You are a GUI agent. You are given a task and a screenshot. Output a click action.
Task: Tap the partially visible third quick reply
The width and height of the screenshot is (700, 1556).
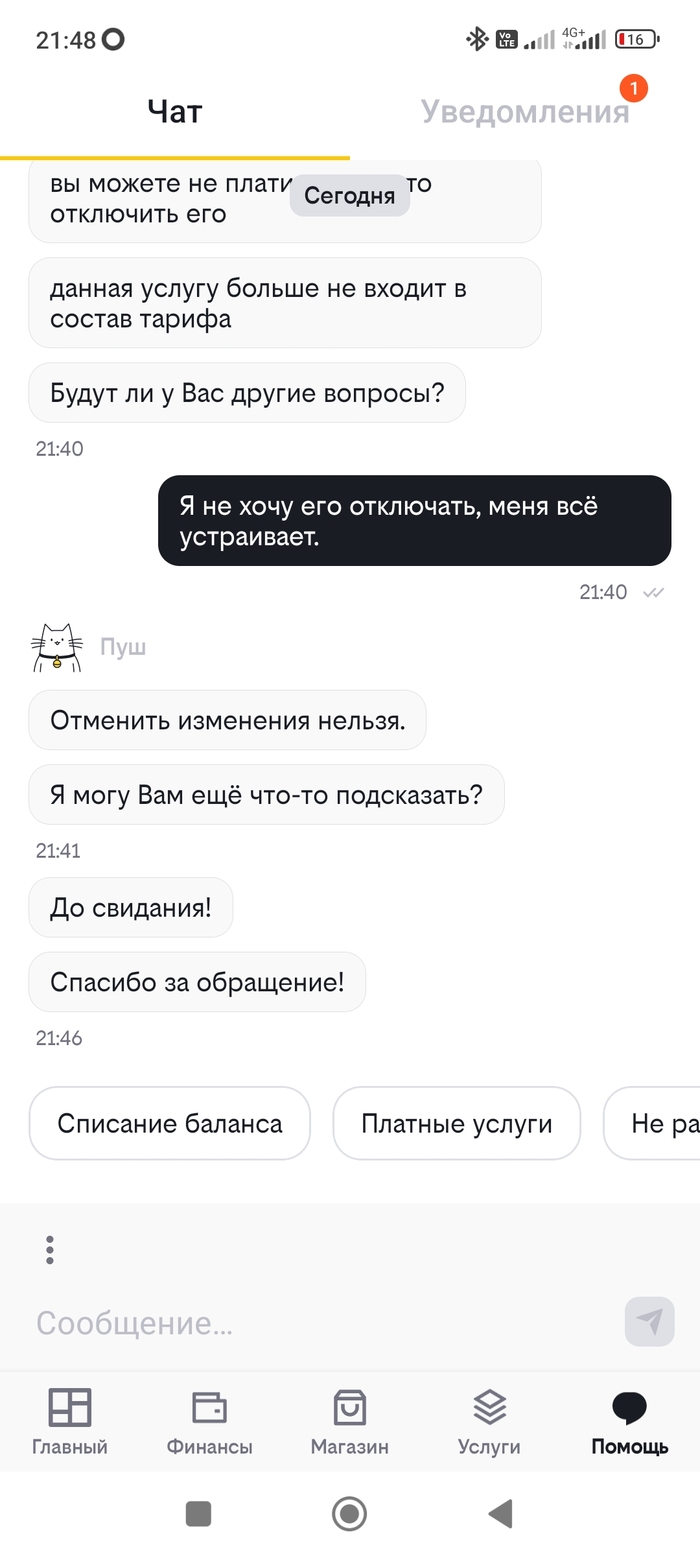(655, 1123)
